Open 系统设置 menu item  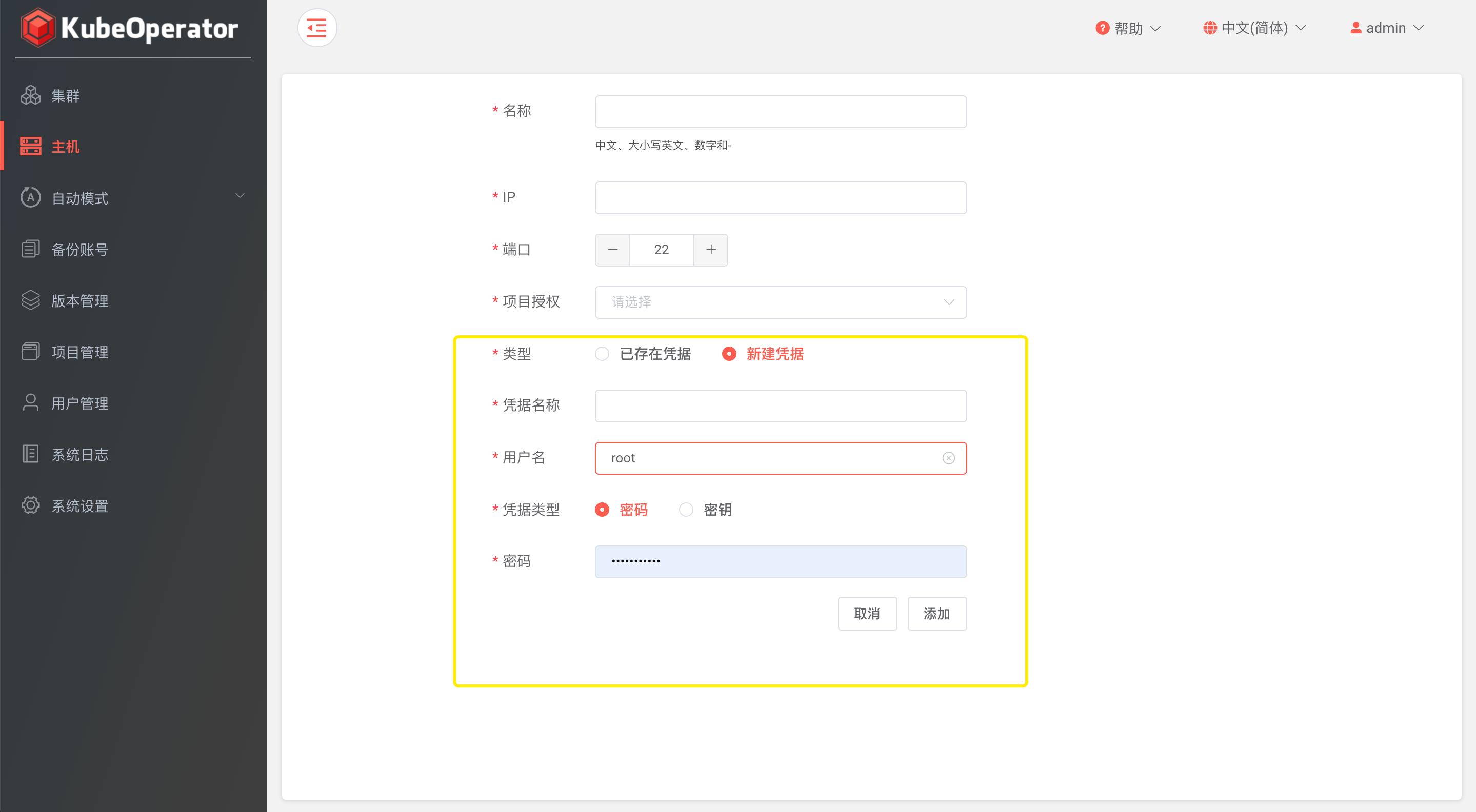(x=133, y=505)
